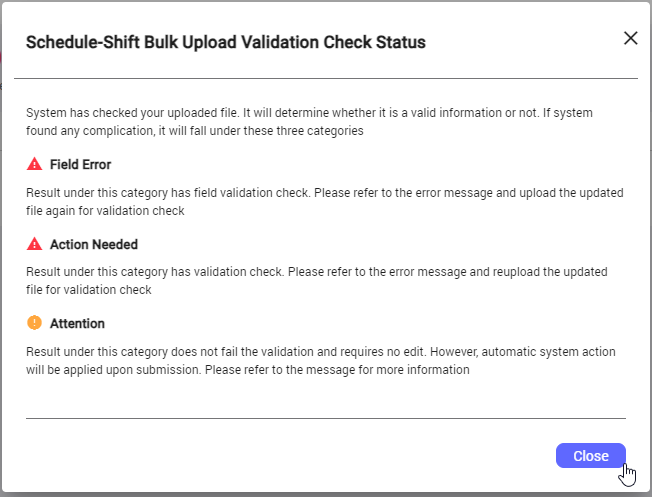Click "requires no edit" in the Attention description

pos(383,352)
